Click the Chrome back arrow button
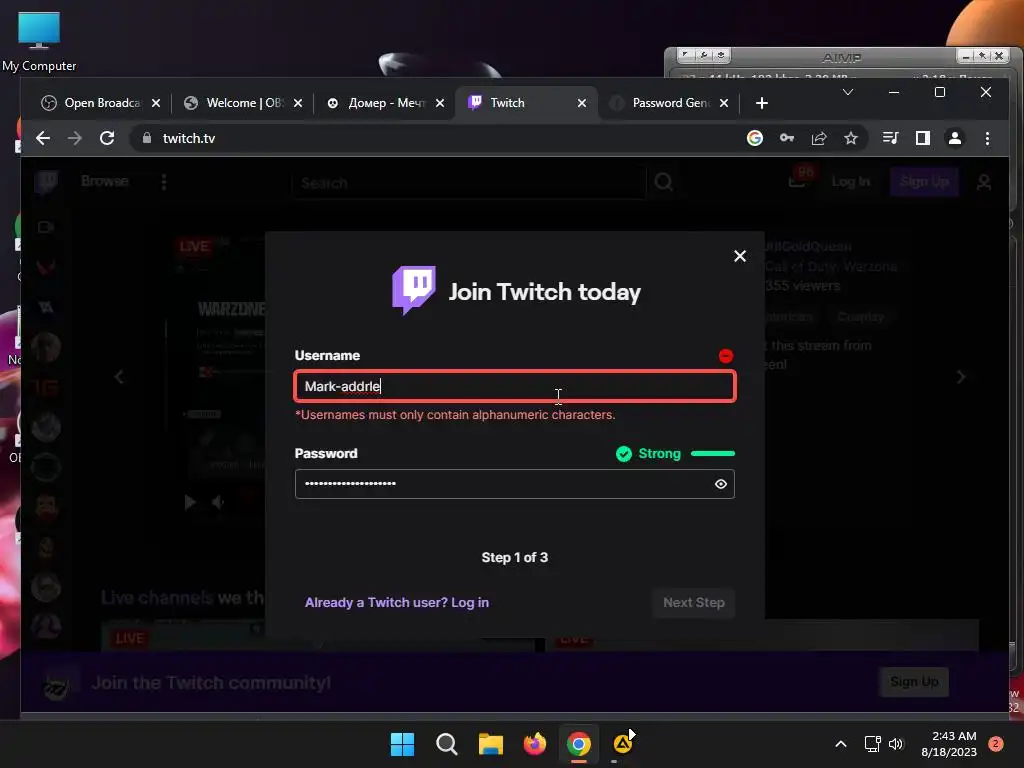The image size is (1024, 768). coord(43,138)
